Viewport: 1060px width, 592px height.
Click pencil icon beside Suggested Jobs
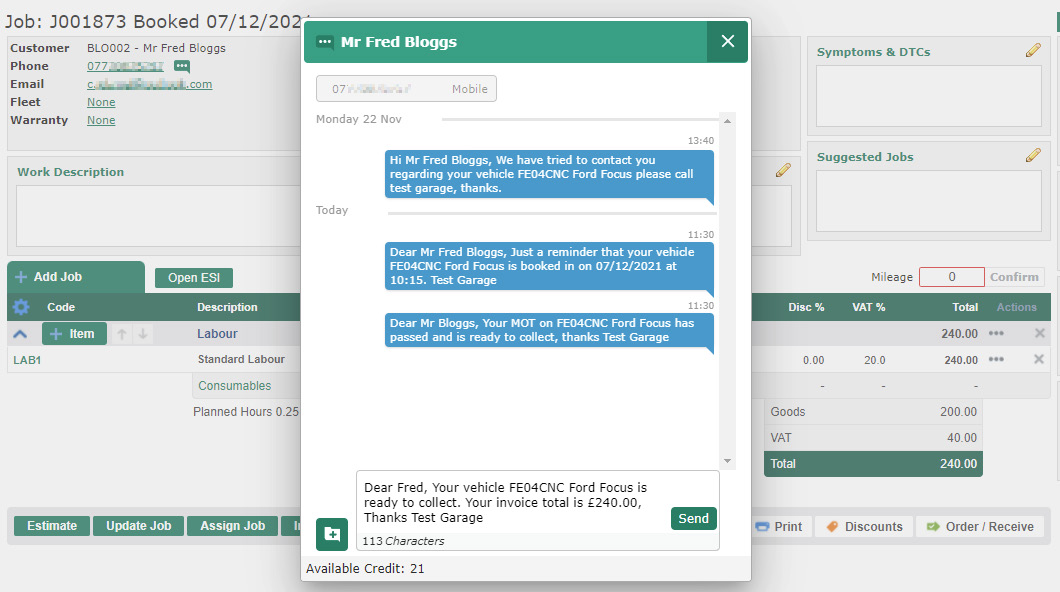1033,156
